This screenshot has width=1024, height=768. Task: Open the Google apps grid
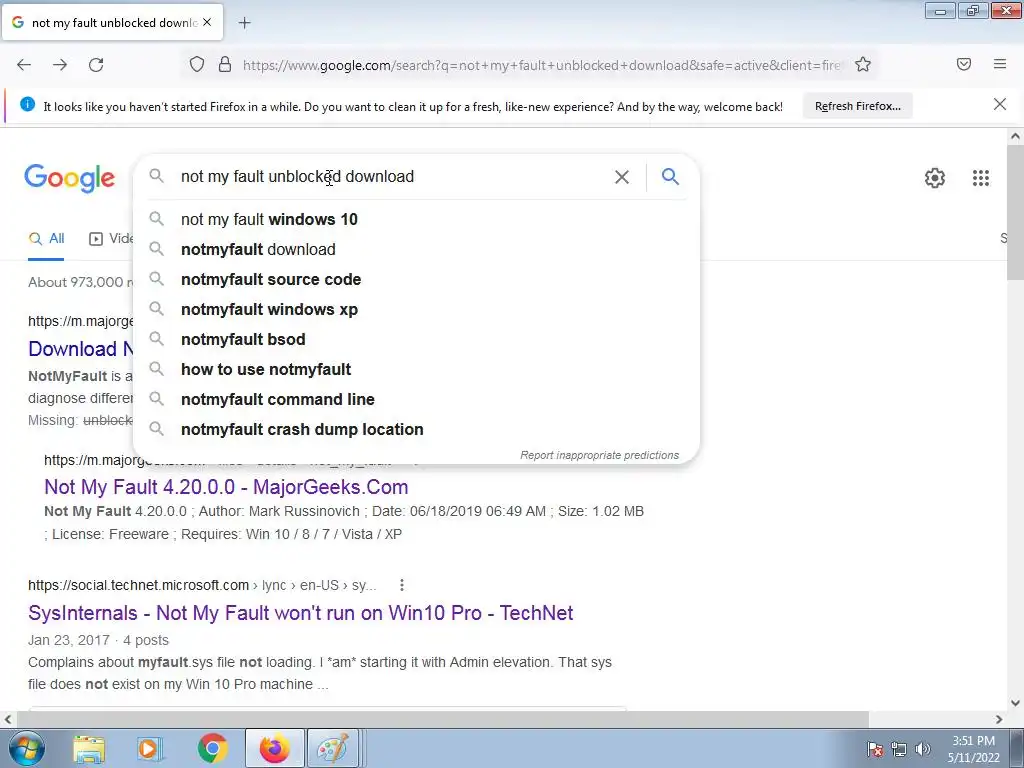[981, 178]
